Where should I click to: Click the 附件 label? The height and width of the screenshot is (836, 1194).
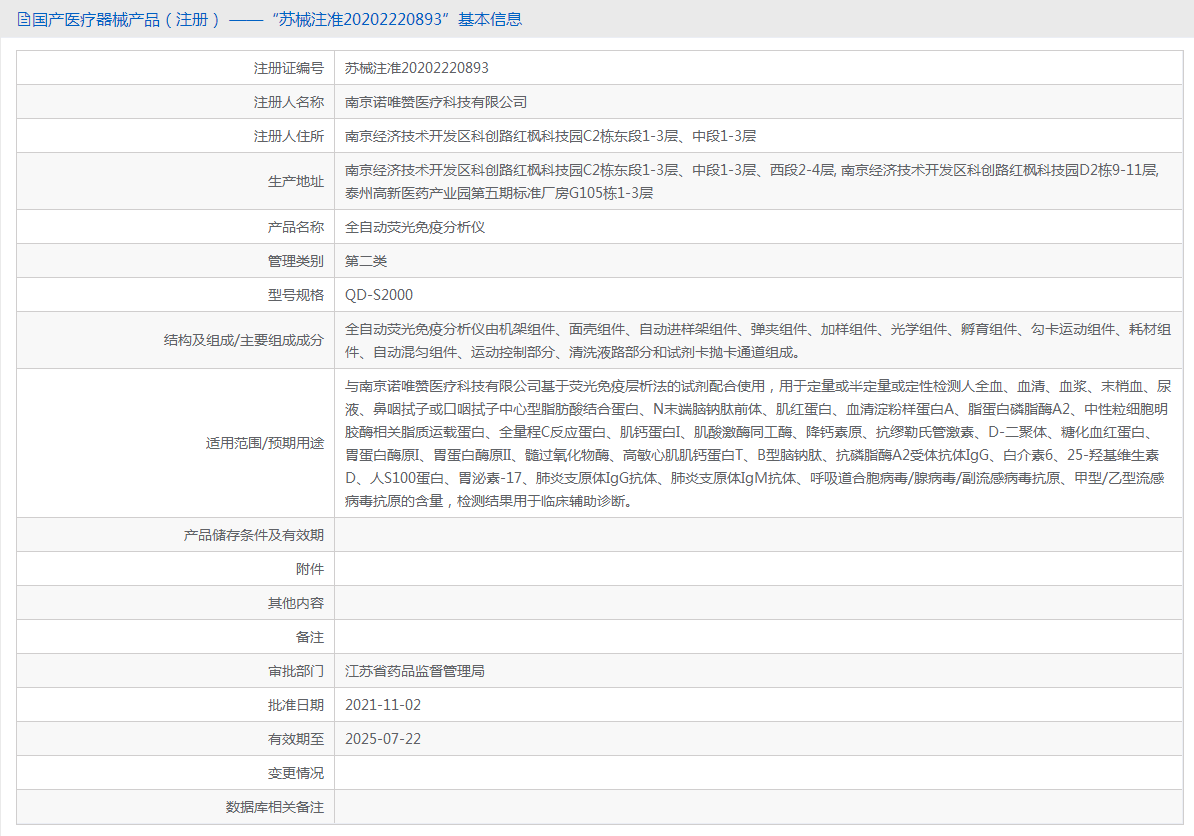(x=310, y=569)
